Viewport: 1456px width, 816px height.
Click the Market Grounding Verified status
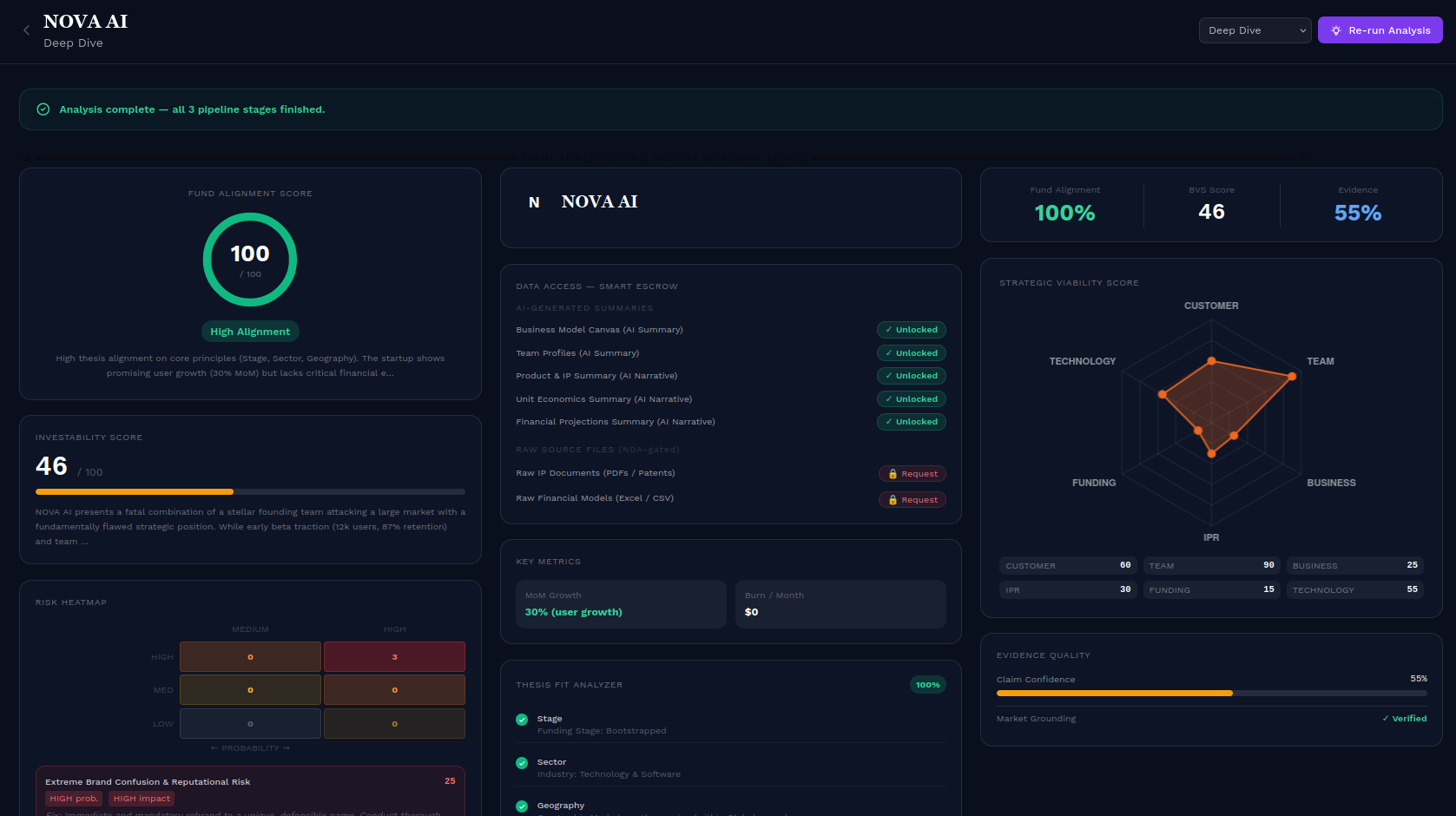click(x=1405, y=719)
